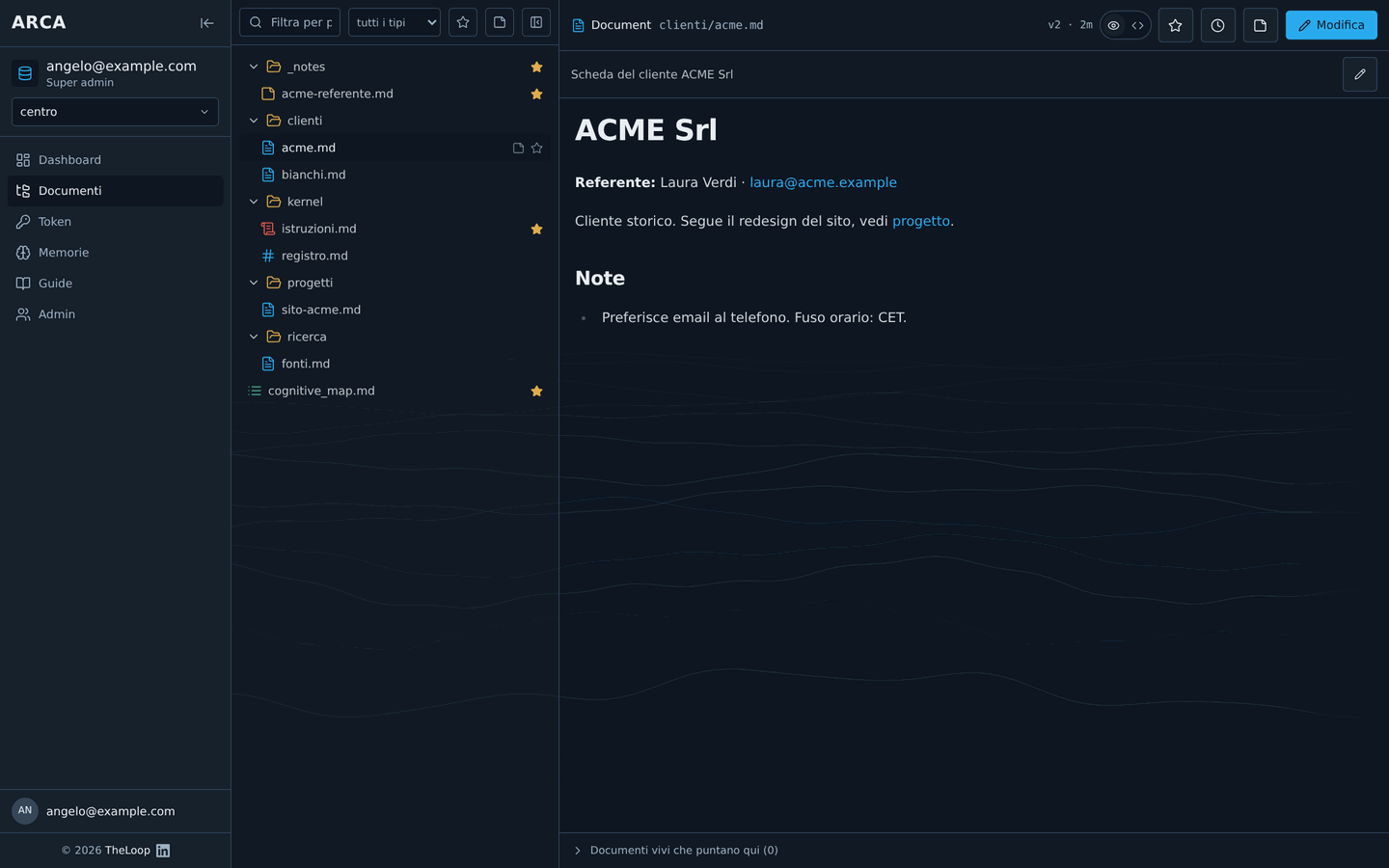Viewport: 1389px width, 868px height.
Task: Collapse the kernel folder
Action: coord(254,202)
